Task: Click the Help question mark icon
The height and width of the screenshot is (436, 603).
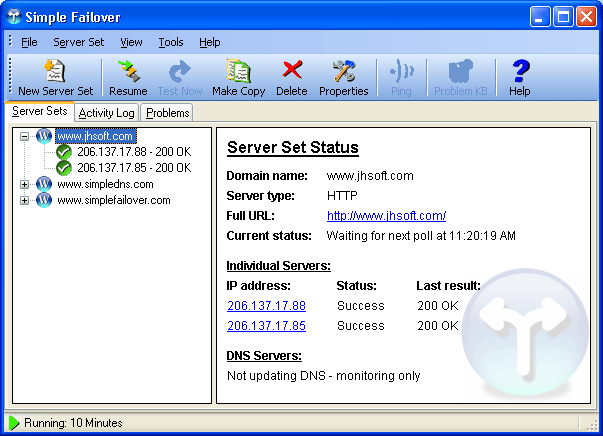Action: point(520,71)
